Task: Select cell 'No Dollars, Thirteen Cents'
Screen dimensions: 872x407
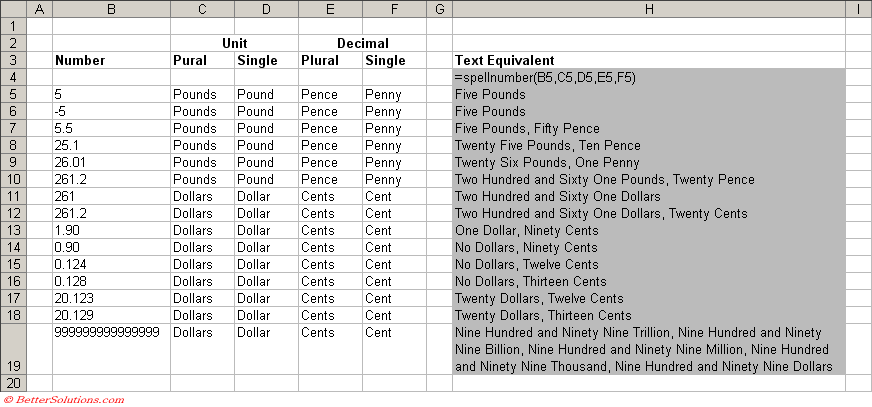Action: point(648,281)
